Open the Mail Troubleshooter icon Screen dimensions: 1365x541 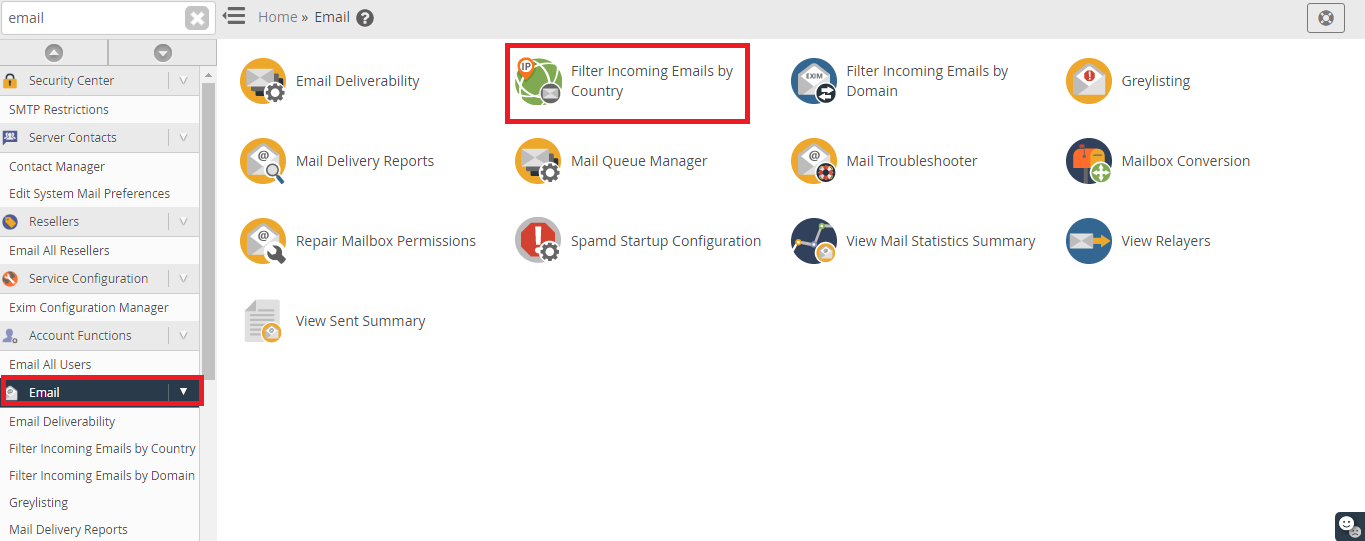click(814, 161)
